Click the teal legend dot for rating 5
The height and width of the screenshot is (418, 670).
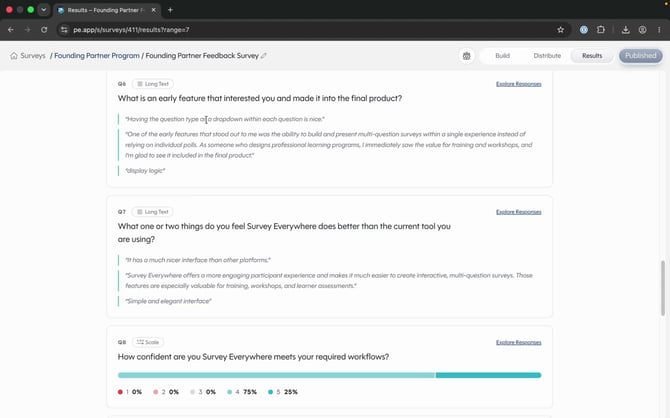point(270,392)
